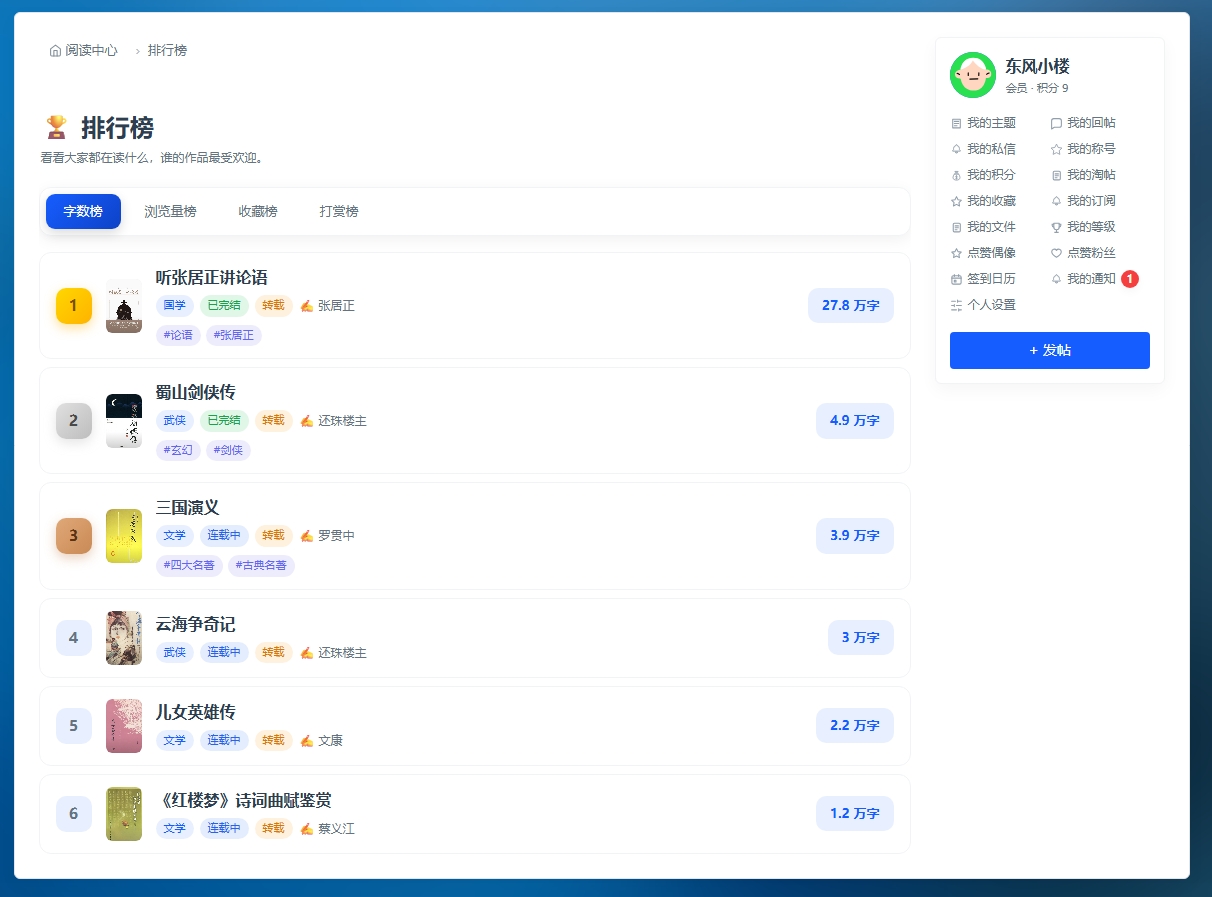Click the 我的主题 sidebar icon
Image resolution: width=1212 pixels, height=897 pixels.
956,123
